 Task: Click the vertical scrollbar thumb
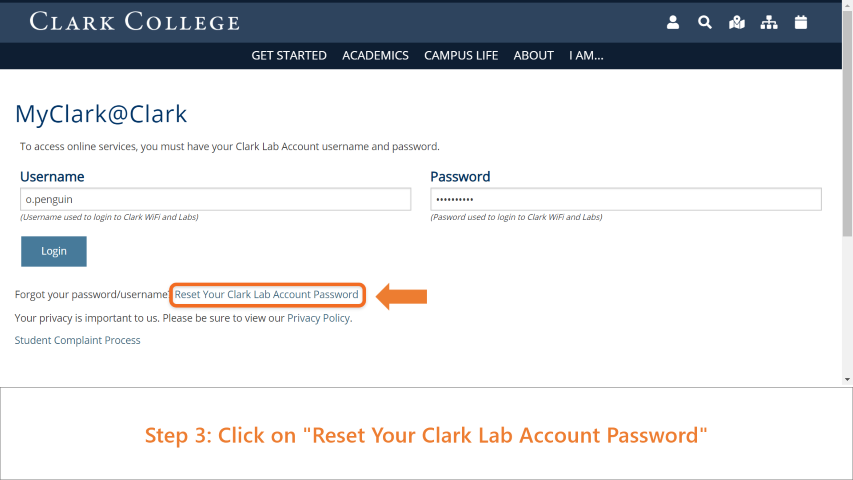click(848, 122)
